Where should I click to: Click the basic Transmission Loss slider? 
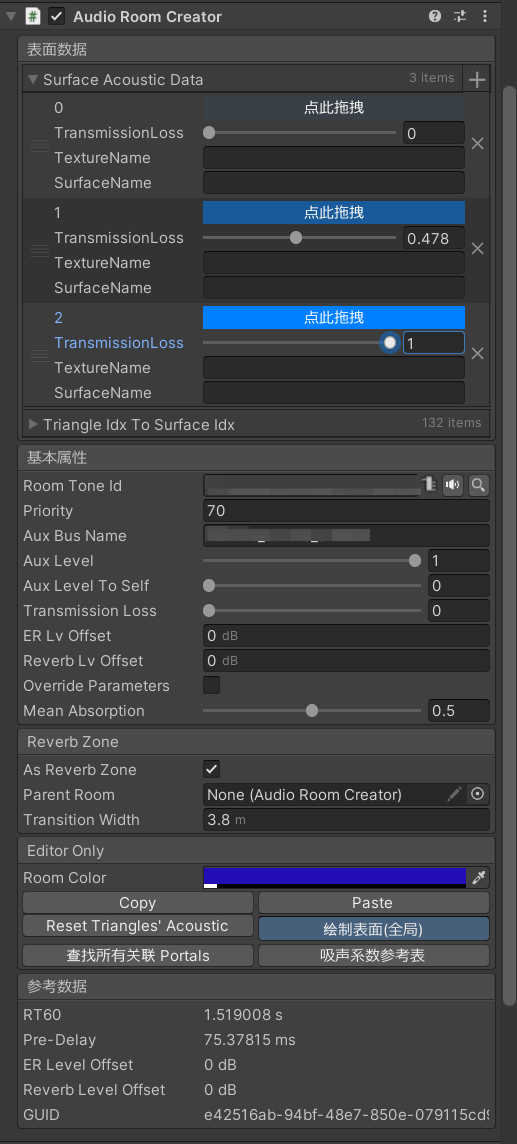click(x=312, y=611)
